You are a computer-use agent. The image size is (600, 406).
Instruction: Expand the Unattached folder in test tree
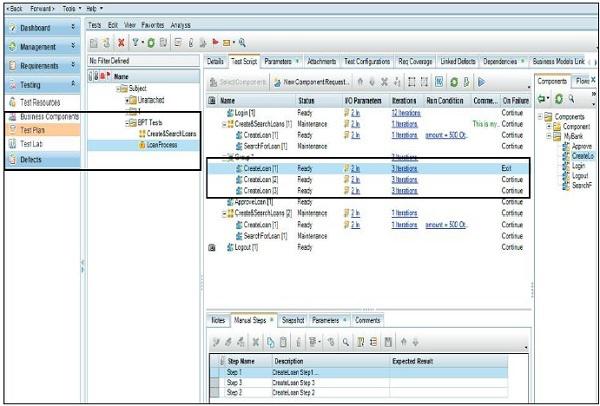click(127, 100)
